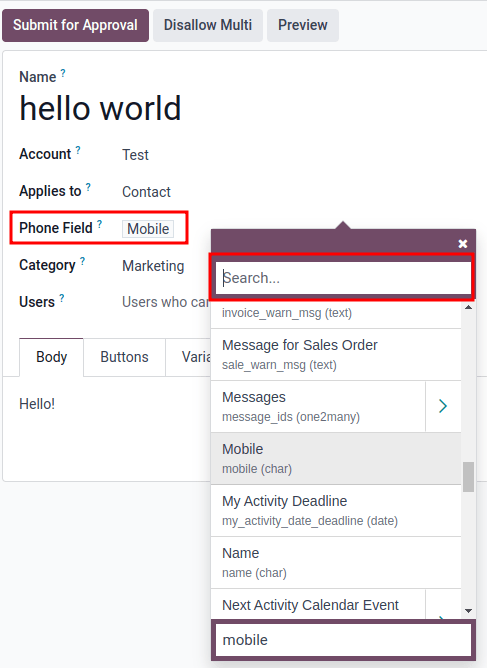This screenshot has height=668, width=487.
Task: Open help tooltip next to Users
Action: pos(62,298)
